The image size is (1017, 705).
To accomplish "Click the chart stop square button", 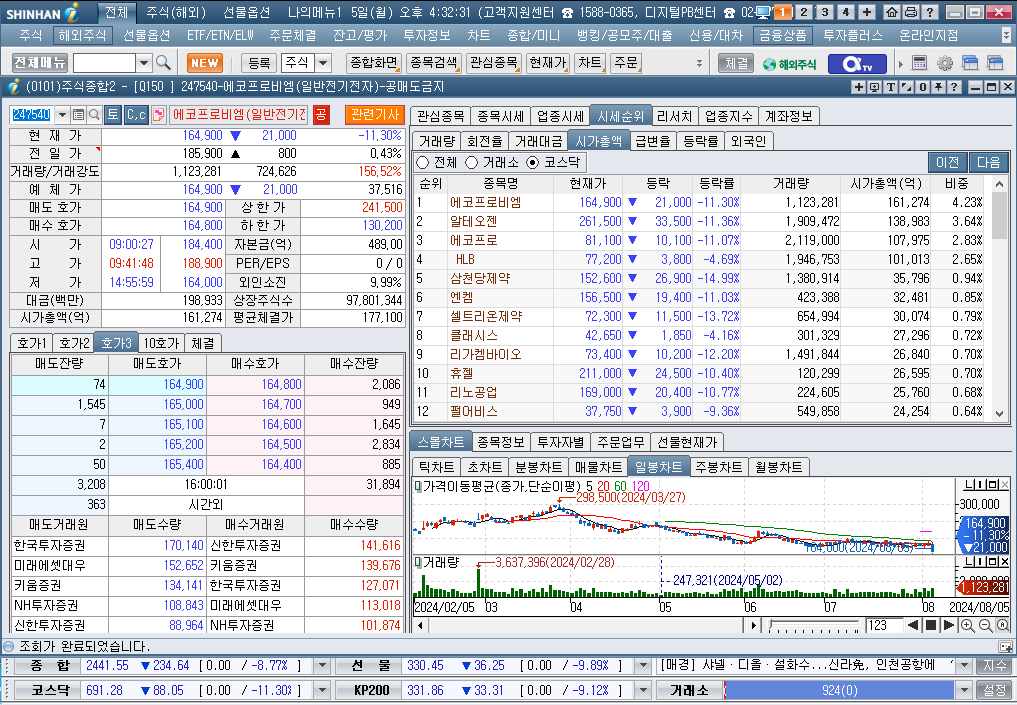I will click(931, 625).
